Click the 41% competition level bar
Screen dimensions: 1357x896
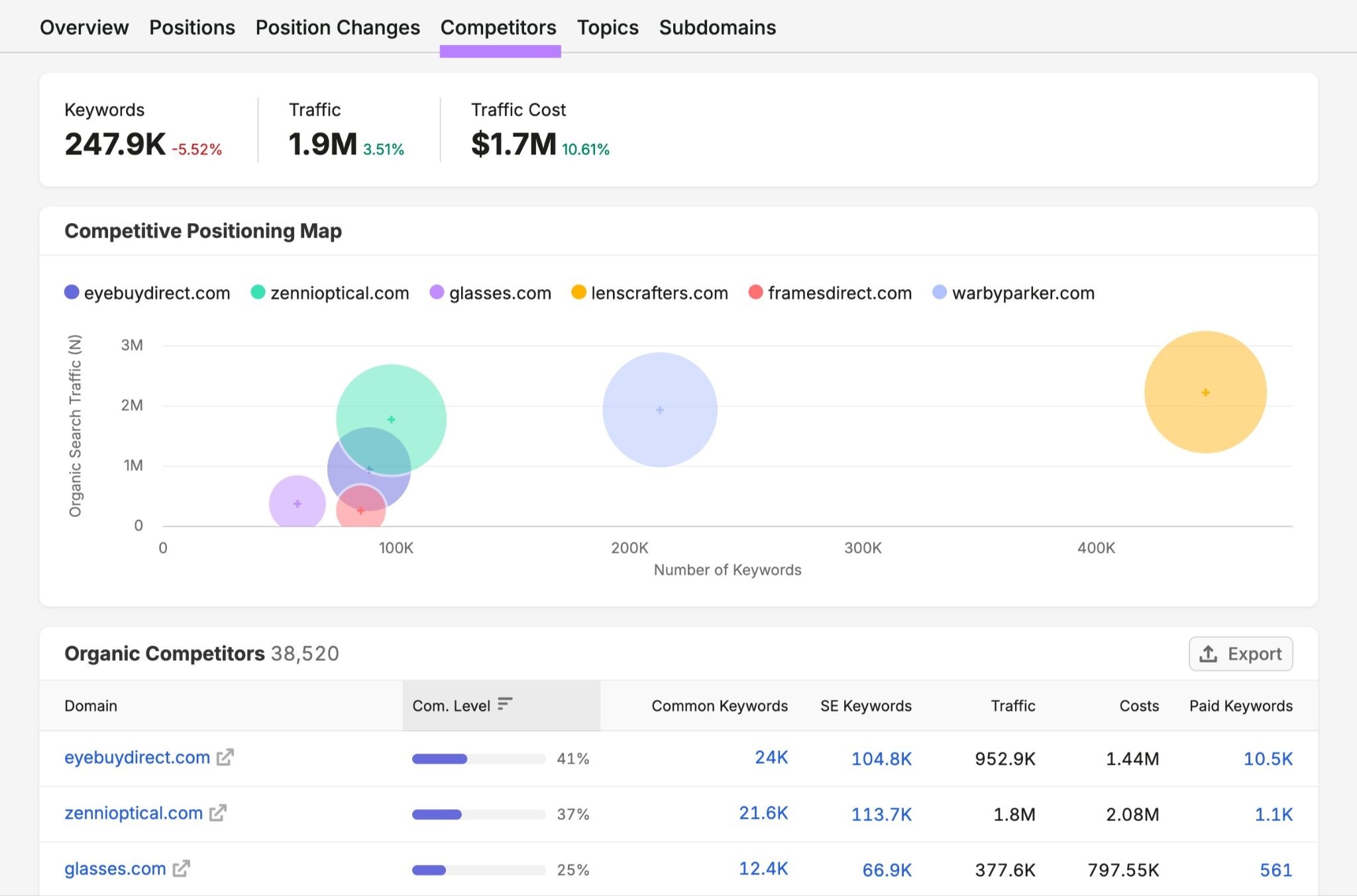click(x=478, y=759)
